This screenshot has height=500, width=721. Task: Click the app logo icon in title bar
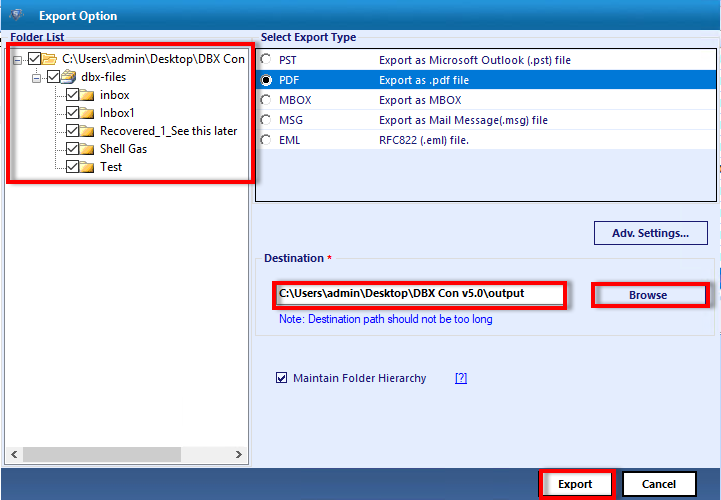[16, 15]
